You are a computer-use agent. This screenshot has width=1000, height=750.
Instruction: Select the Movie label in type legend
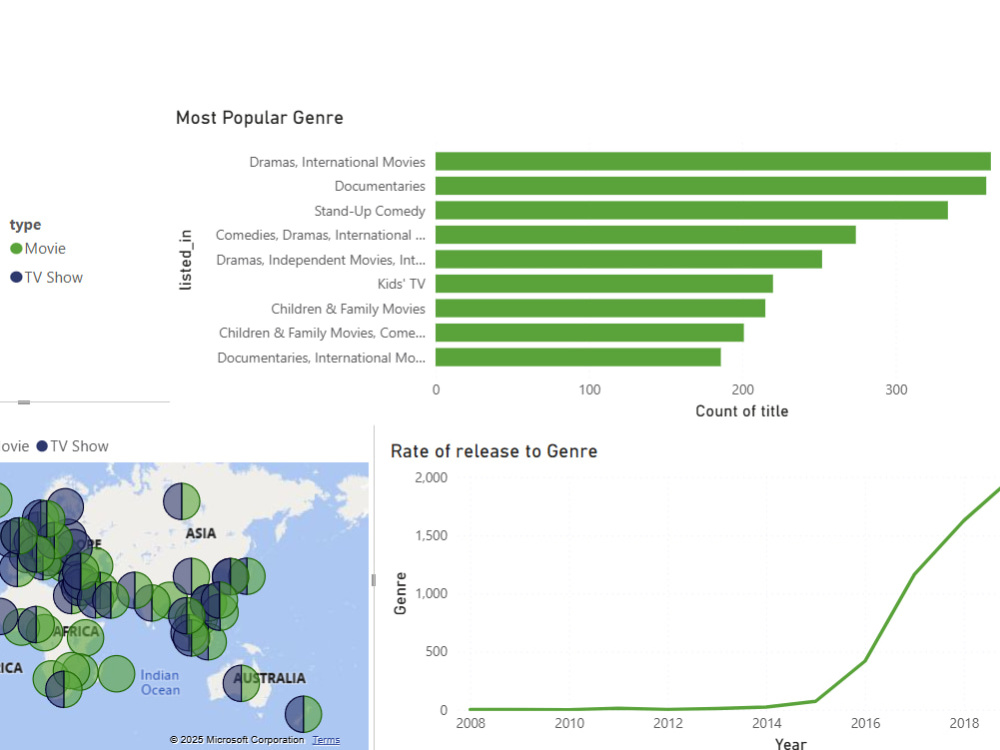coord(45,249)
